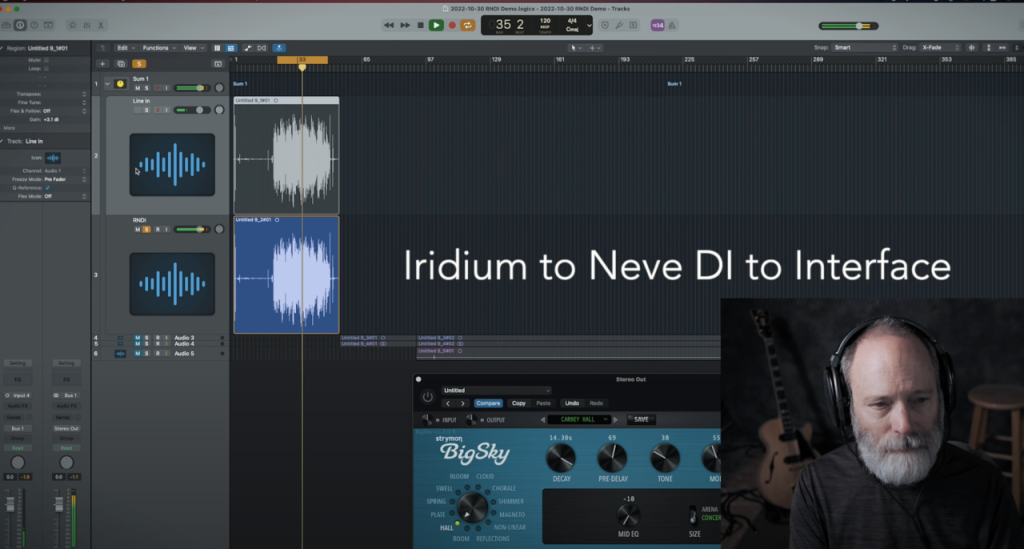This screenshot has height=549, width=1024.
Task: Click the add track plus button
Action: pyautogui.click(x=103, y=64)
